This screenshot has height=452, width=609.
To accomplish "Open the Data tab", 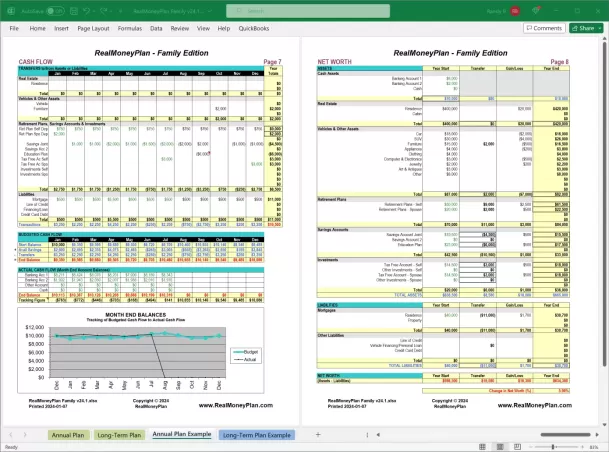I will 156,28.
